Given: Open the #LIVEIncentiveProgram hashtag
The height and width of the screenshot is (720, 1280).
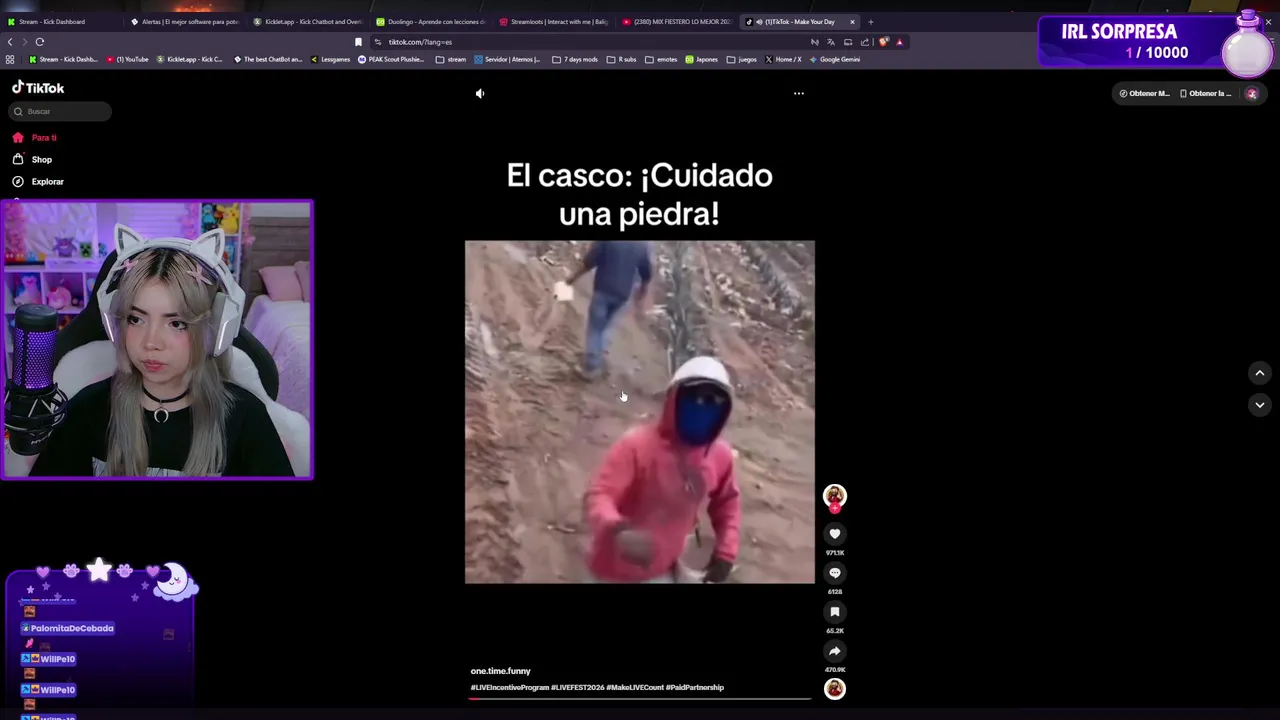Looking at the screenshot, I should (510, 688).
